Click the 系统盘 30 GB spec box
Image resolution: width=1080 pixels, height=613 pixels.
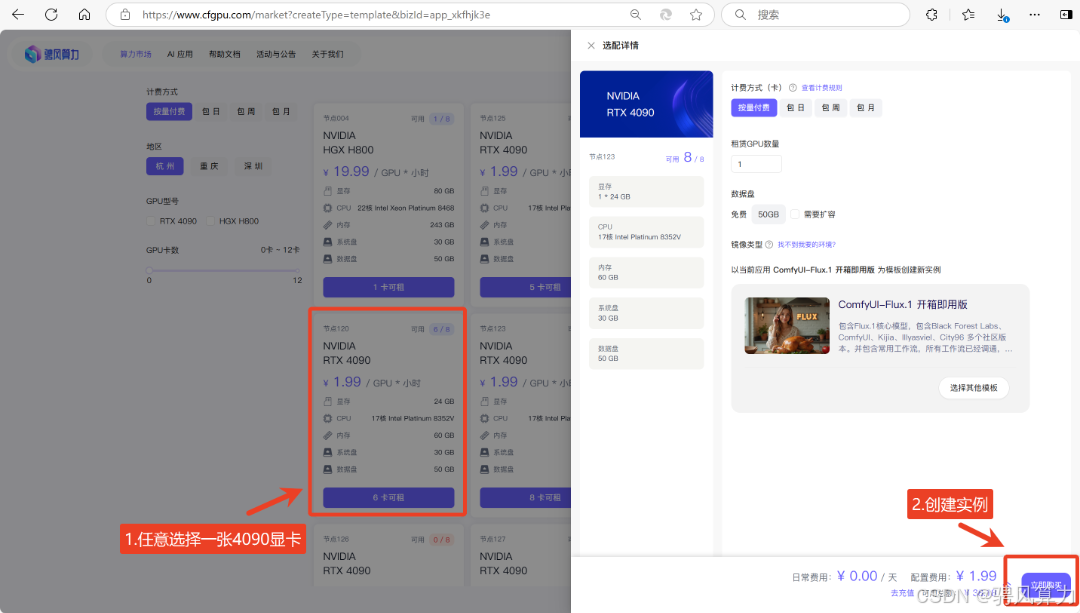pyautogui.click(x=646, y=313)
